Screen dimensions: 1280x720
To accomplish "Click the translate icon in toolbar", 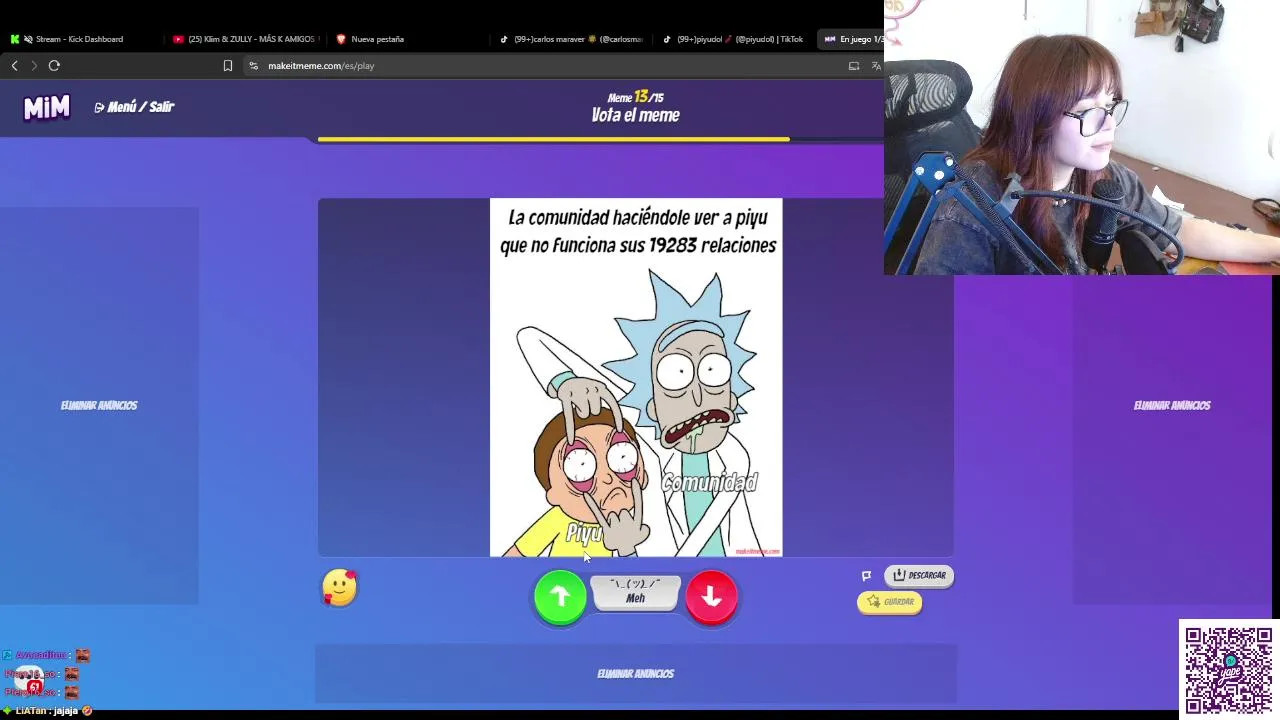I will pyautogui.click(x=876, y=66).
